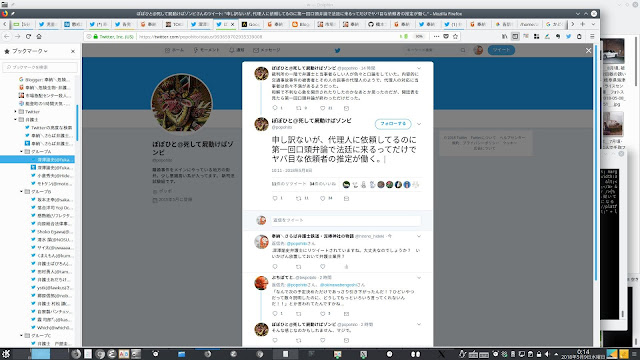Open the main tweet's chevron menu
The height and width of the screenshot is (360, 640).
[x=419, y=124]
